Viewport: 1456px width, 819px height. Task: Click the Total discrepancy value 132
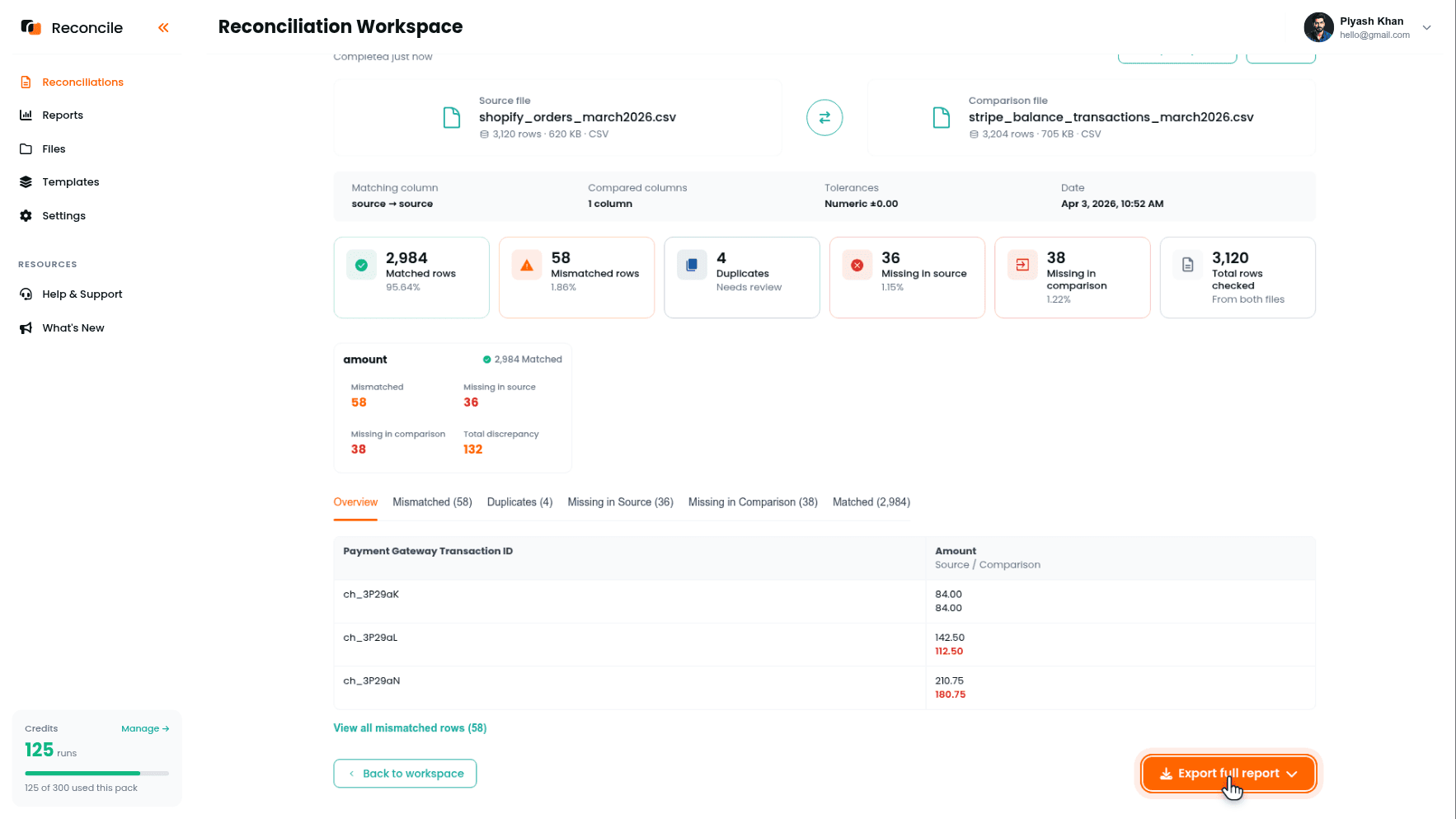coord(472,450)
